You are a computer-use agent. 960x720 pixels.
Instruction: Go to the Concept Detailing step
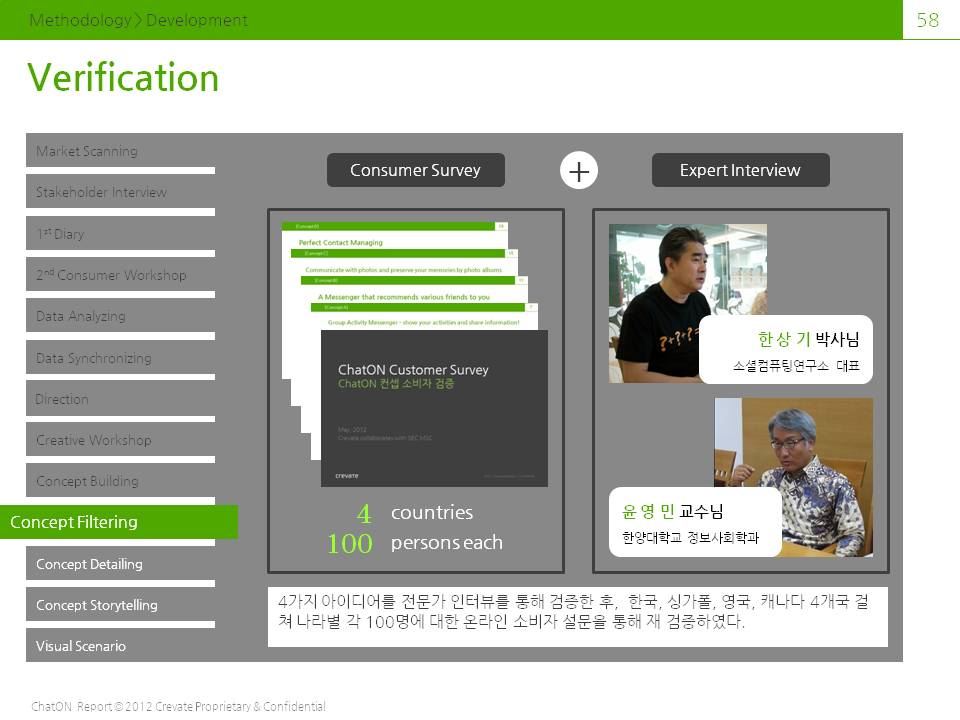click(x=120, y=563)
